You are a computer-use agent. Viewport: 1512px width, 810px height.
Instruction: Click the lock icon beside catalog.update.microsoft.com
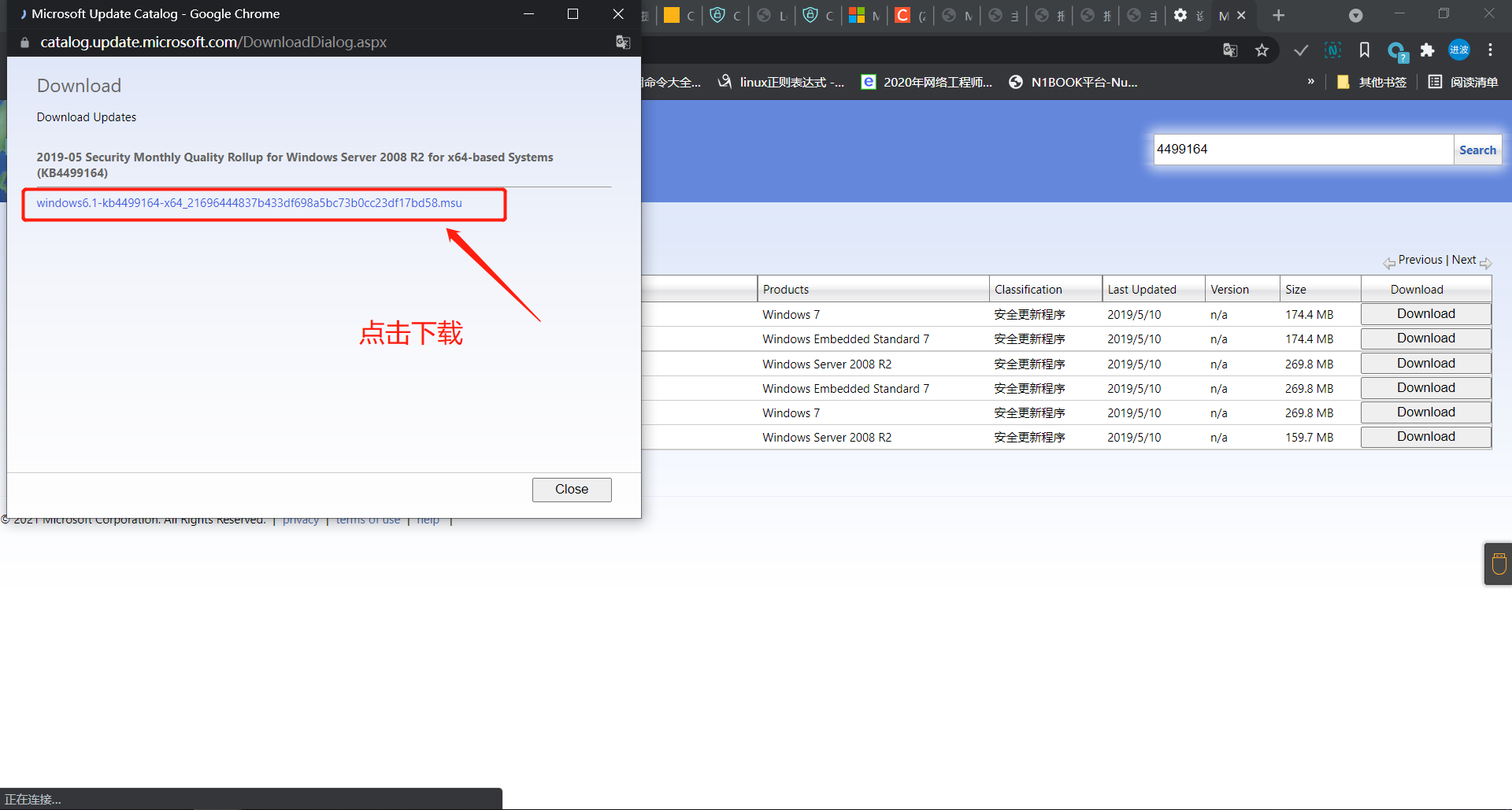tap(24, 43)
